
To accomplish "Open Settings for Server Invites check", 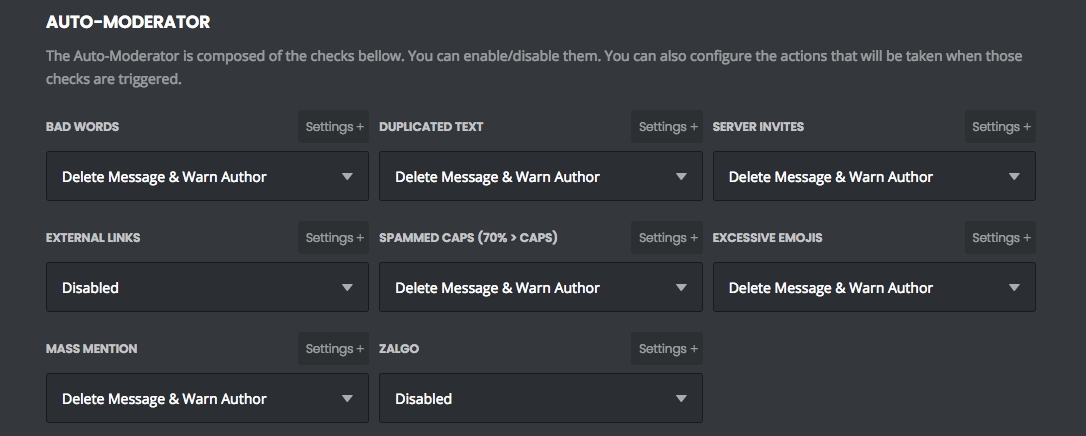I will 1000,127.
